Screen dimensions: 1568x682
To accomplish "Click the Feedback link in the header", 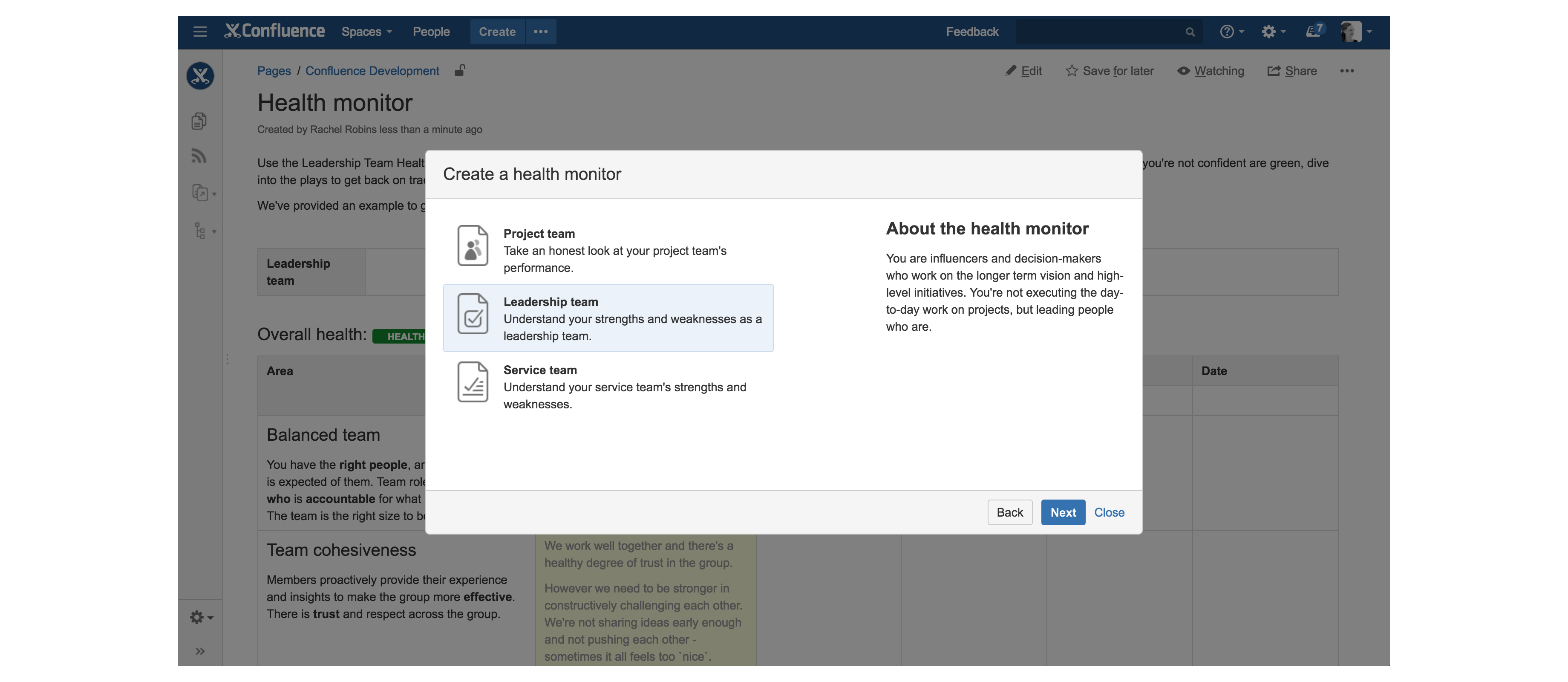I will click(x=972, y=32).
